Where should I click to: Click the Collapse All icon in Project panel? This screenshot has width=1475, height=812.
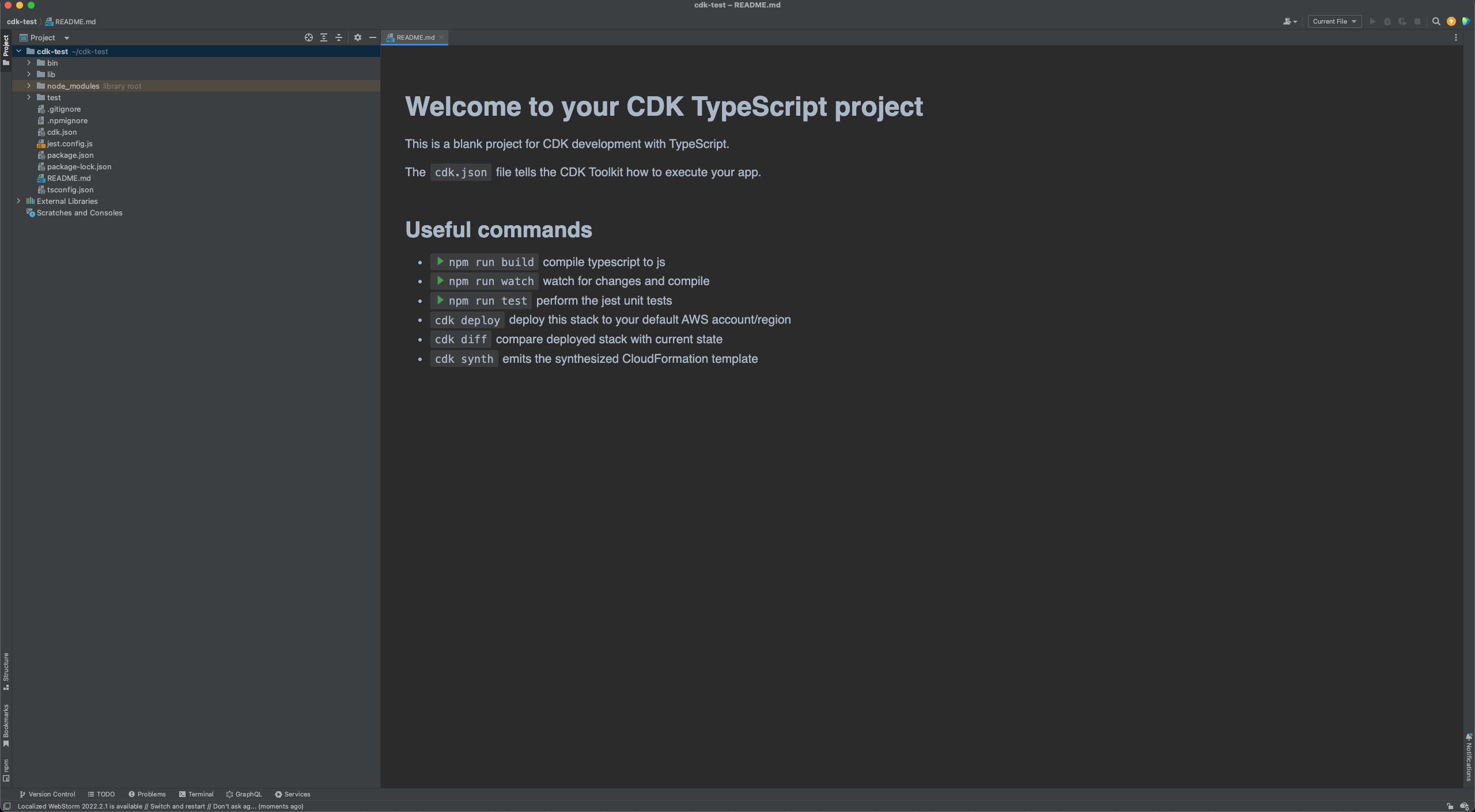pos(339,37)
